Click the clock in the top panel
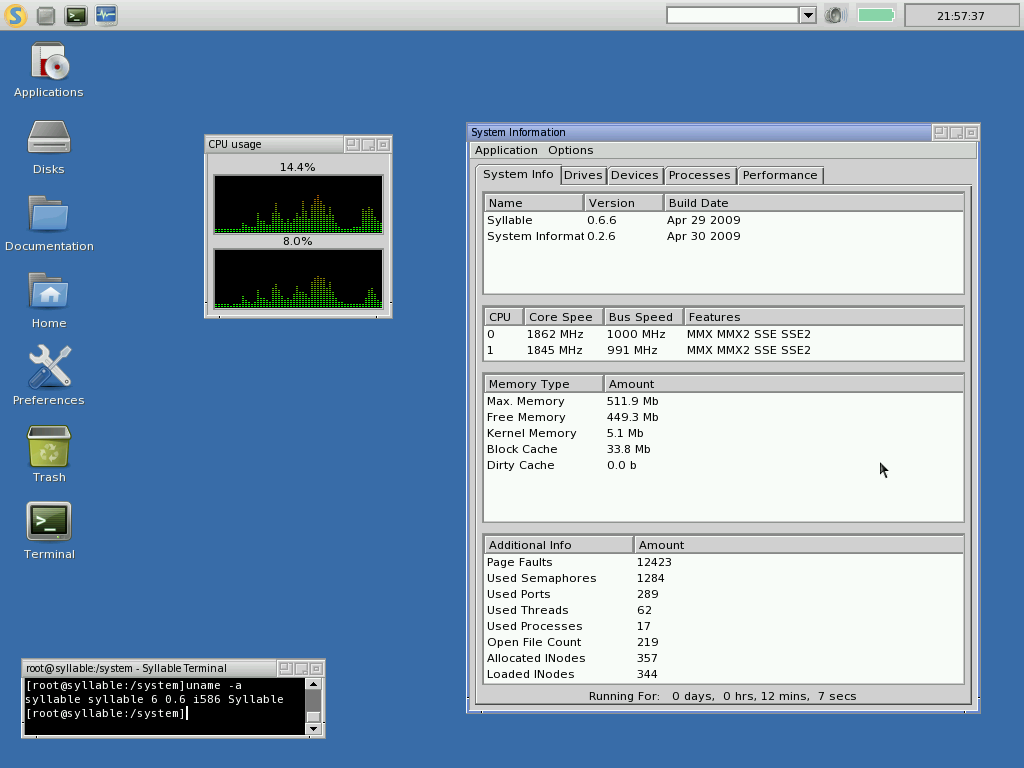This screenshot has height=768, width=1024. (960, 16)
